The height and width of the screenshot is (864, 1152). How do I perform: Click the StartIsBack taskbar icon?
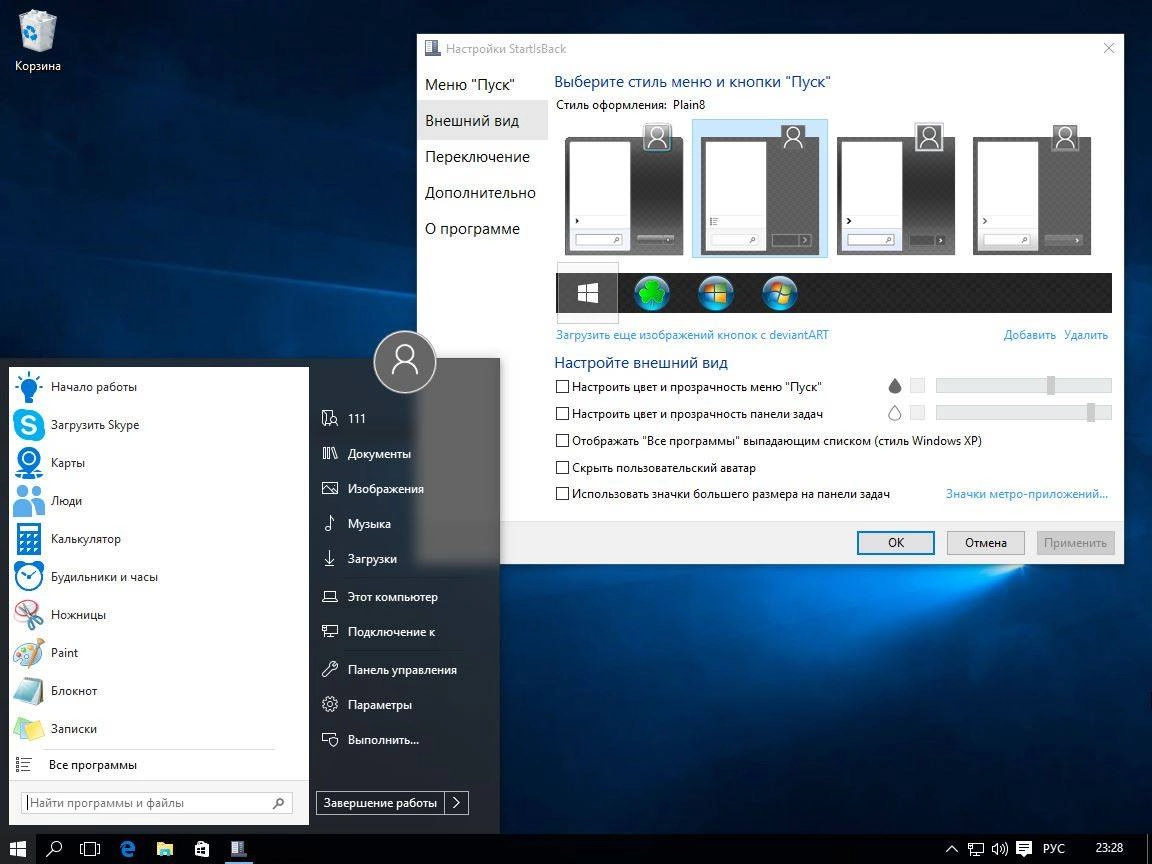pos(238,849)
